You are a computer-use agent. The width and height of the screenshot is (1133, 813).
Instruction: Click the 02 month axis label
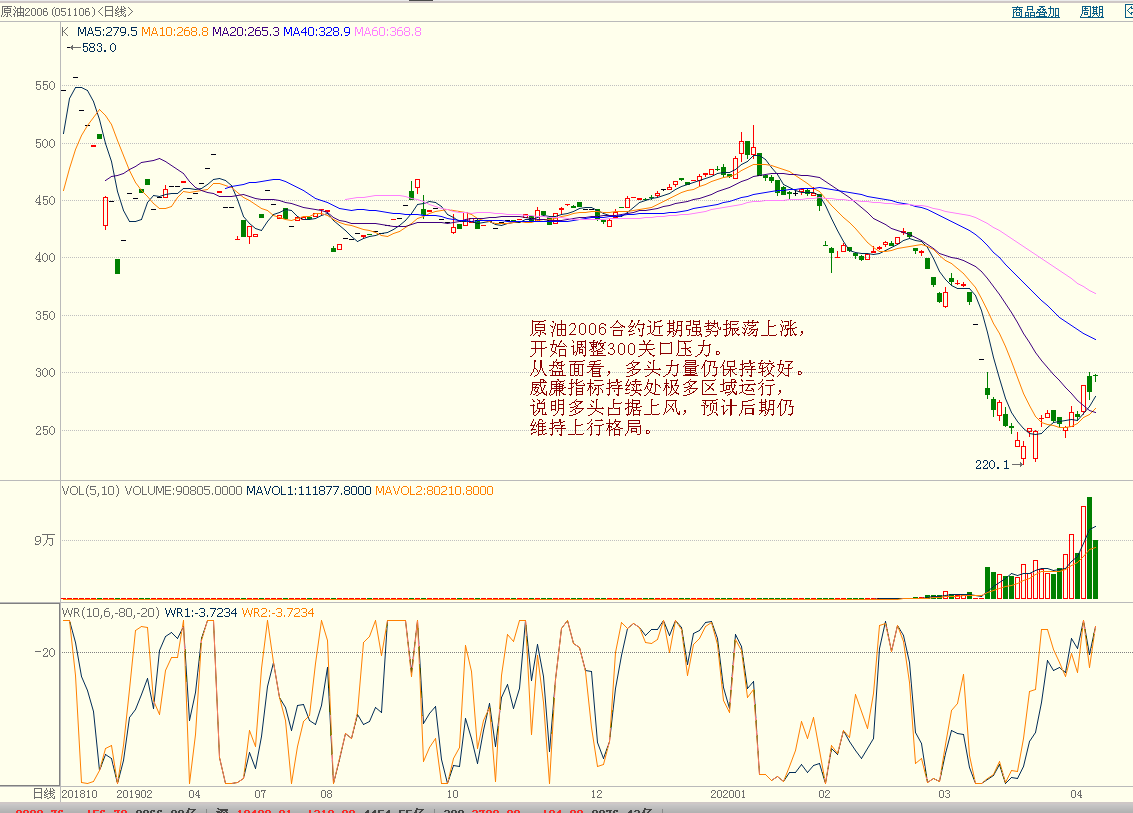point(824,794)
